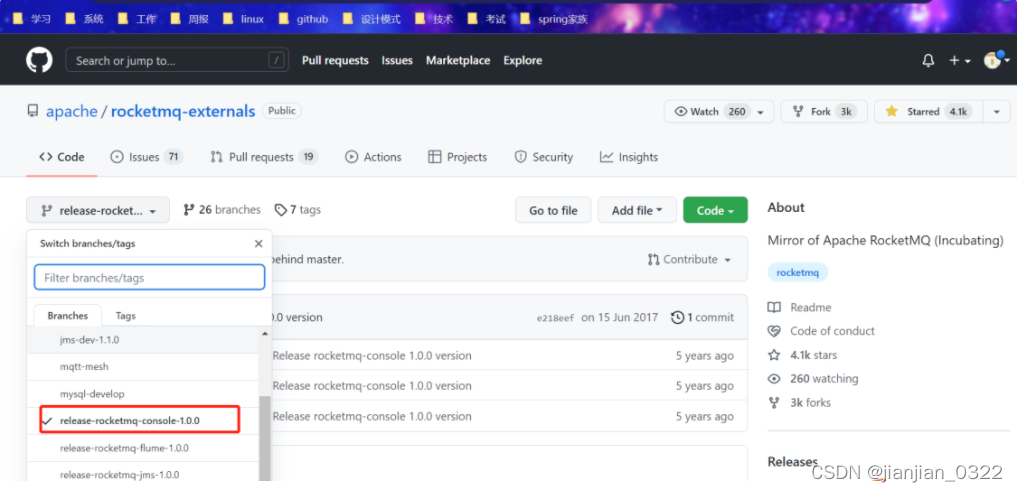Viewport: 1017px width, 492px height.
Task: Open the Readme link
Action: [x=800, y=307]
